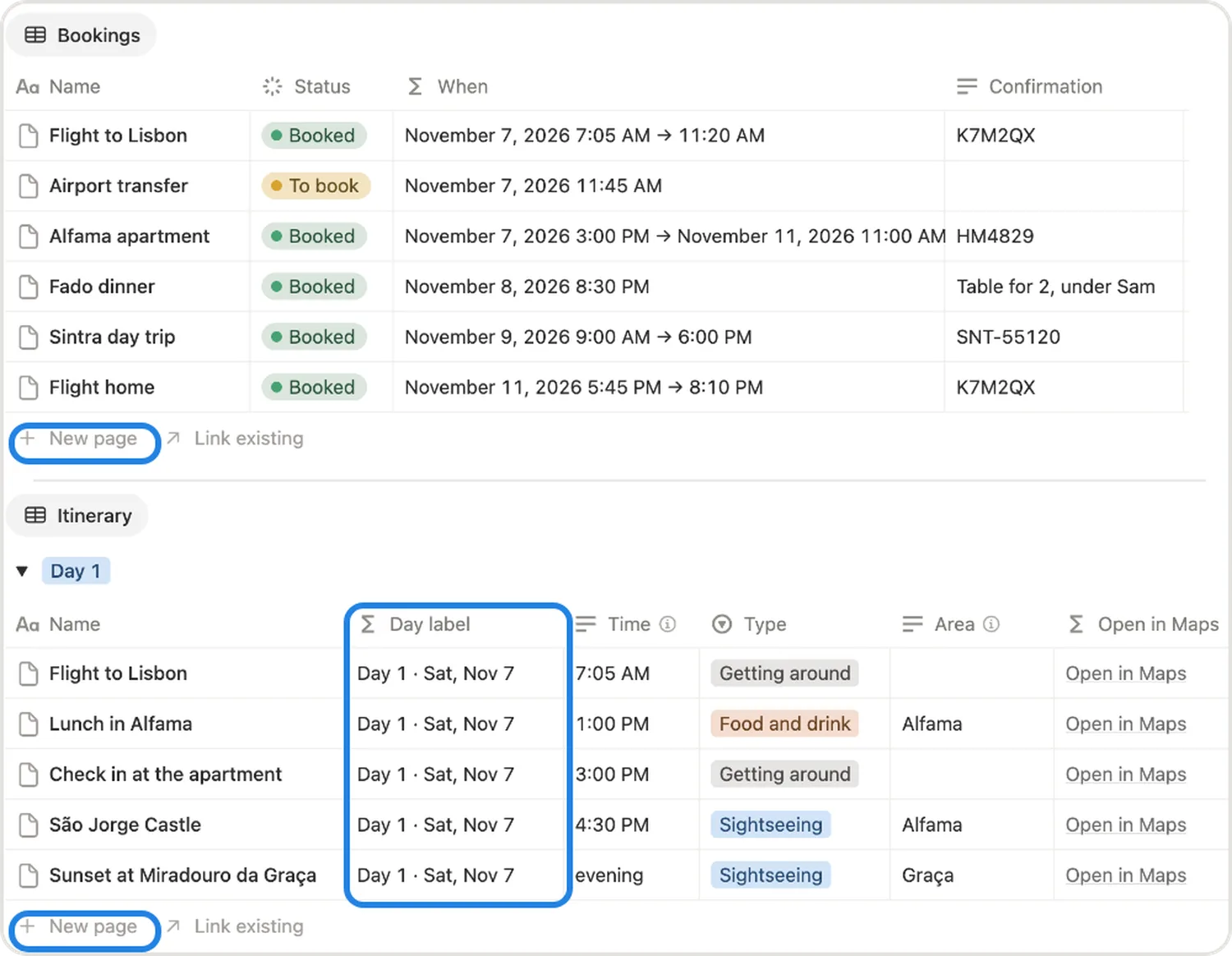The width and height of the screenshot is (1232, 956).
Task: Click Link existing under Bookings table
Action: tap(235, 439)
